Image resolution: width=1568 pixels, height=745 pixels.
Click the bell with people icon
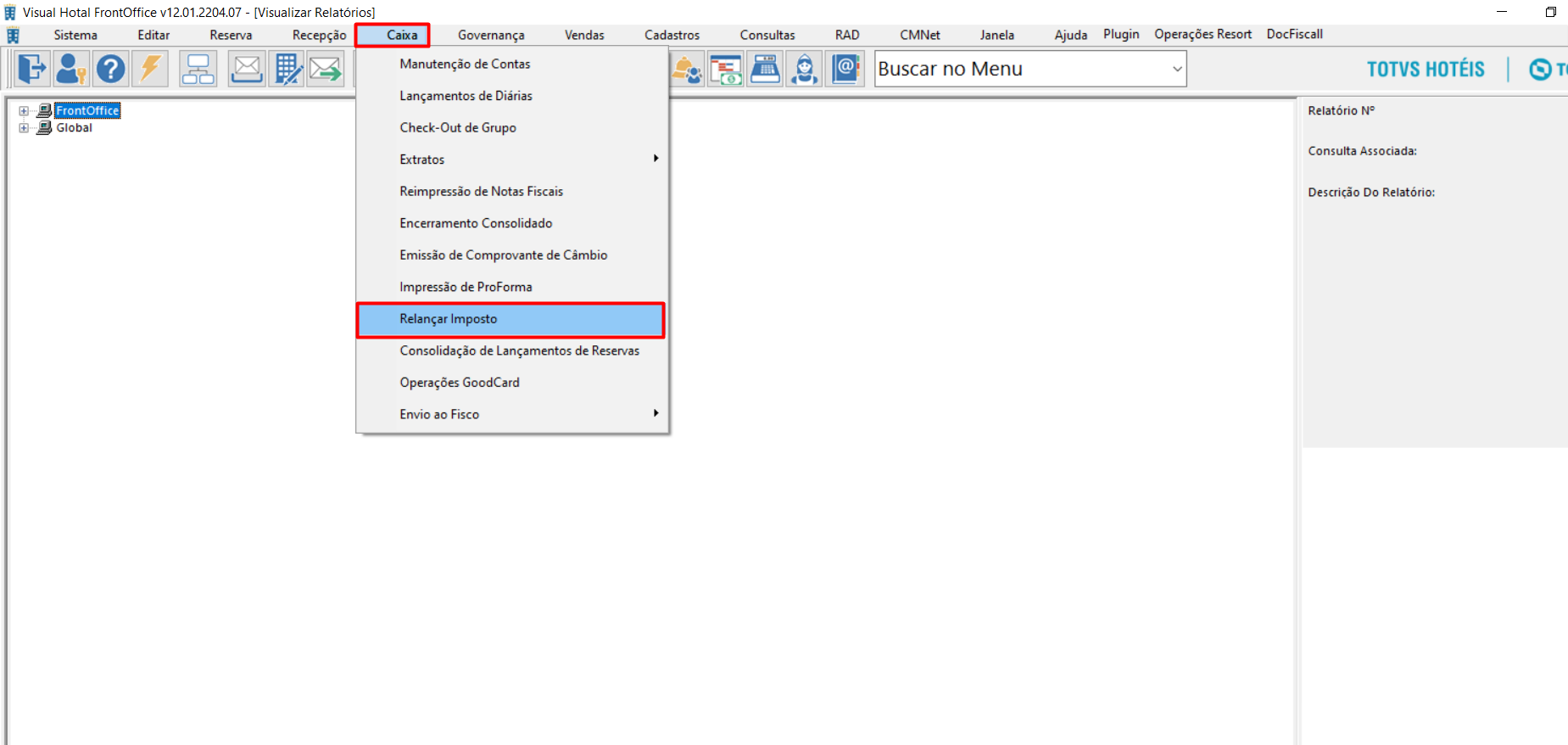click(687, 69)
